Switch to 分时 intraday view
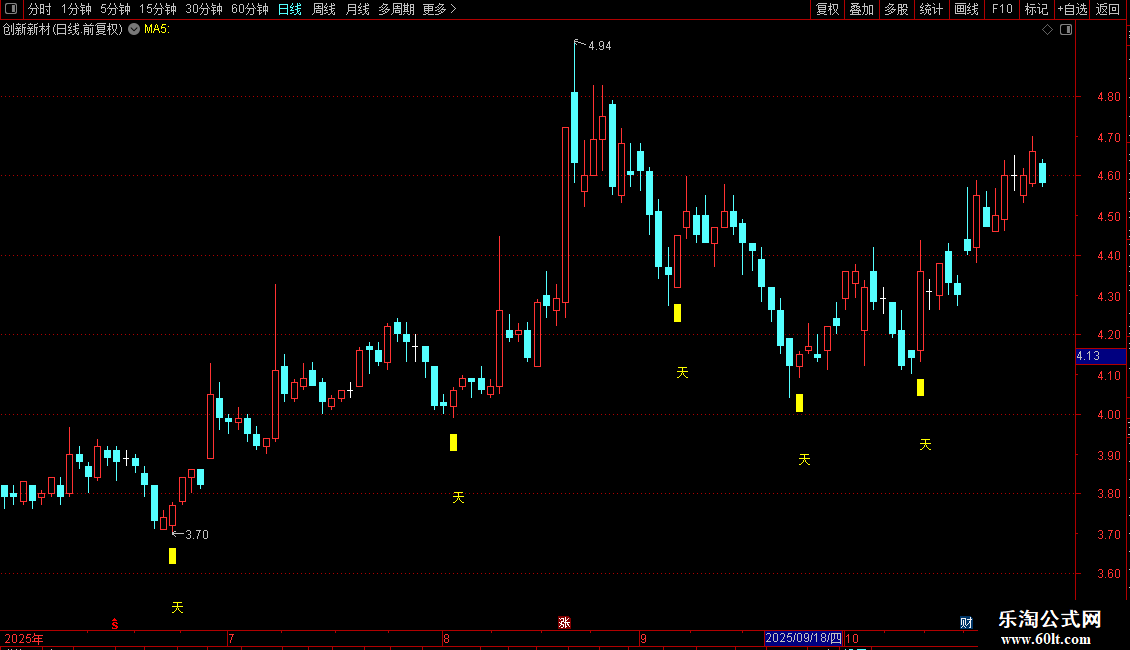This screenshot has height=650, width=1130. tap(40, 9)
